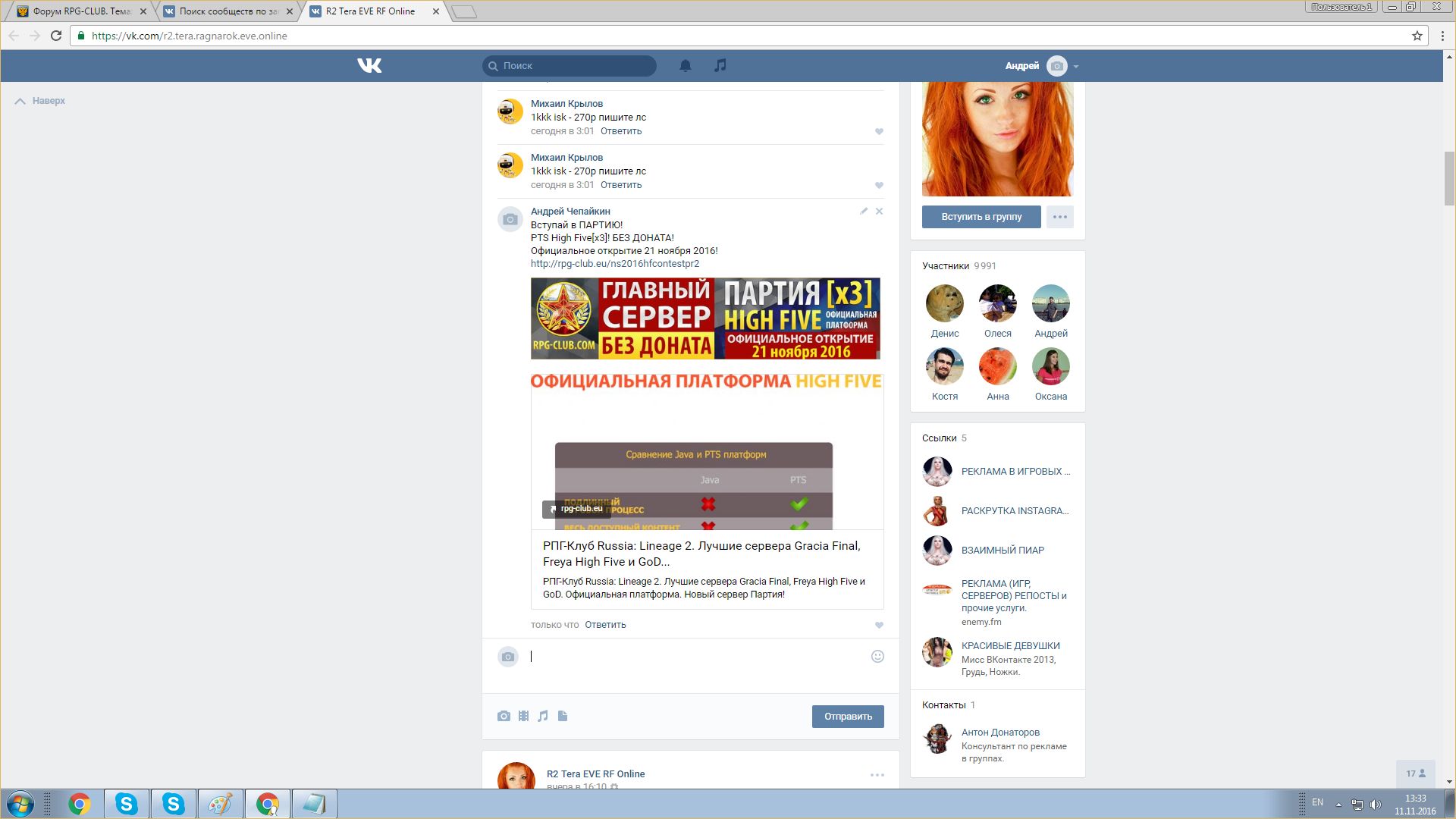Viewport: 1456px width, 819px height.
Task: Open VK notifications bell icon
Action: (x=685, y=66)
